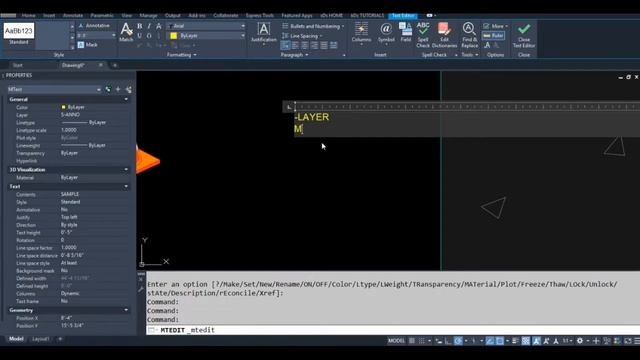The height and width of the screenshot is (360, 640).
Task: Click the Default paragraph alignment icon
Action: coord(286,45)
